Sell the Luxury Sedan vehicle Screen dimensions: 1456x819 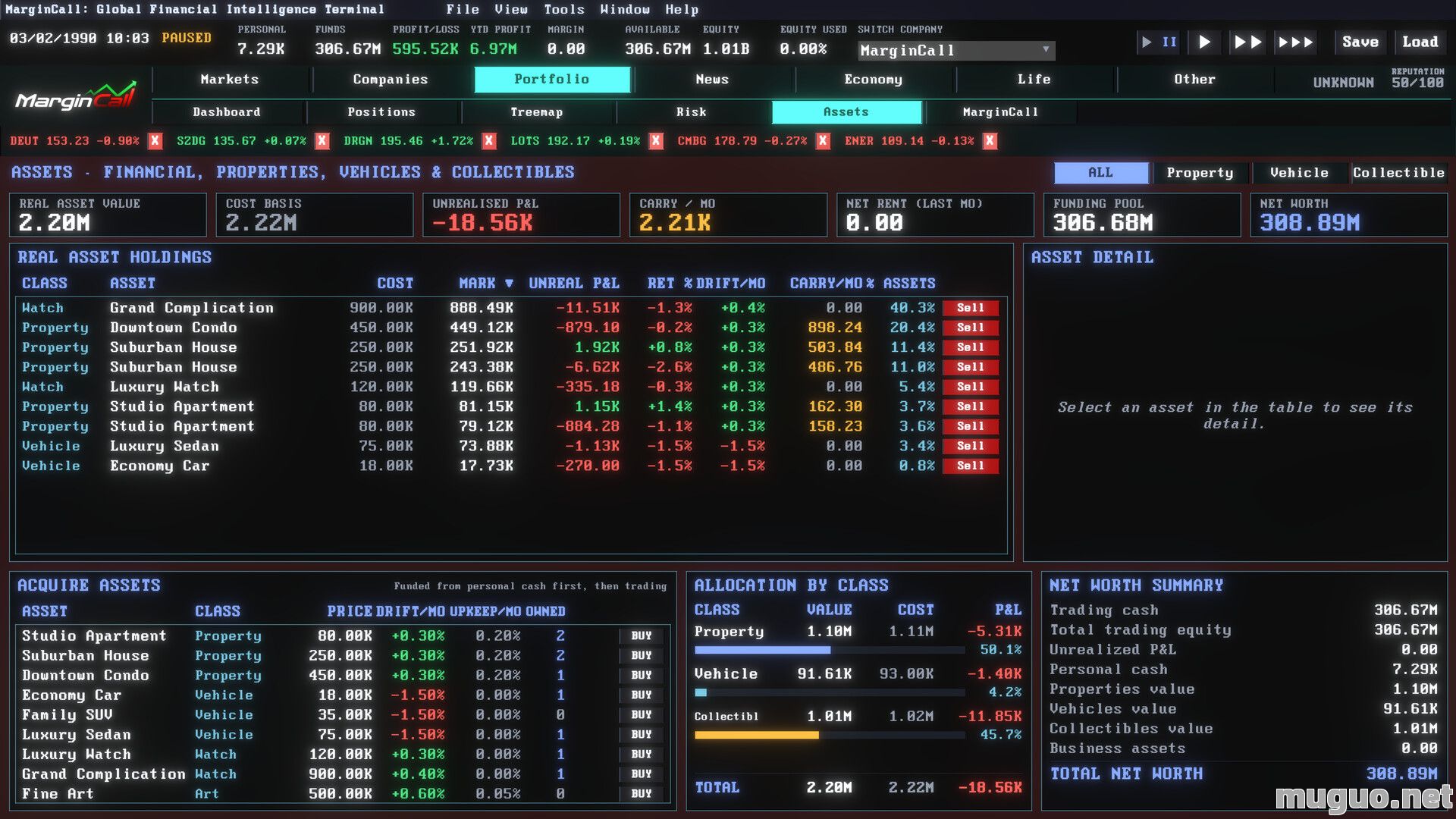pos(970,446)
